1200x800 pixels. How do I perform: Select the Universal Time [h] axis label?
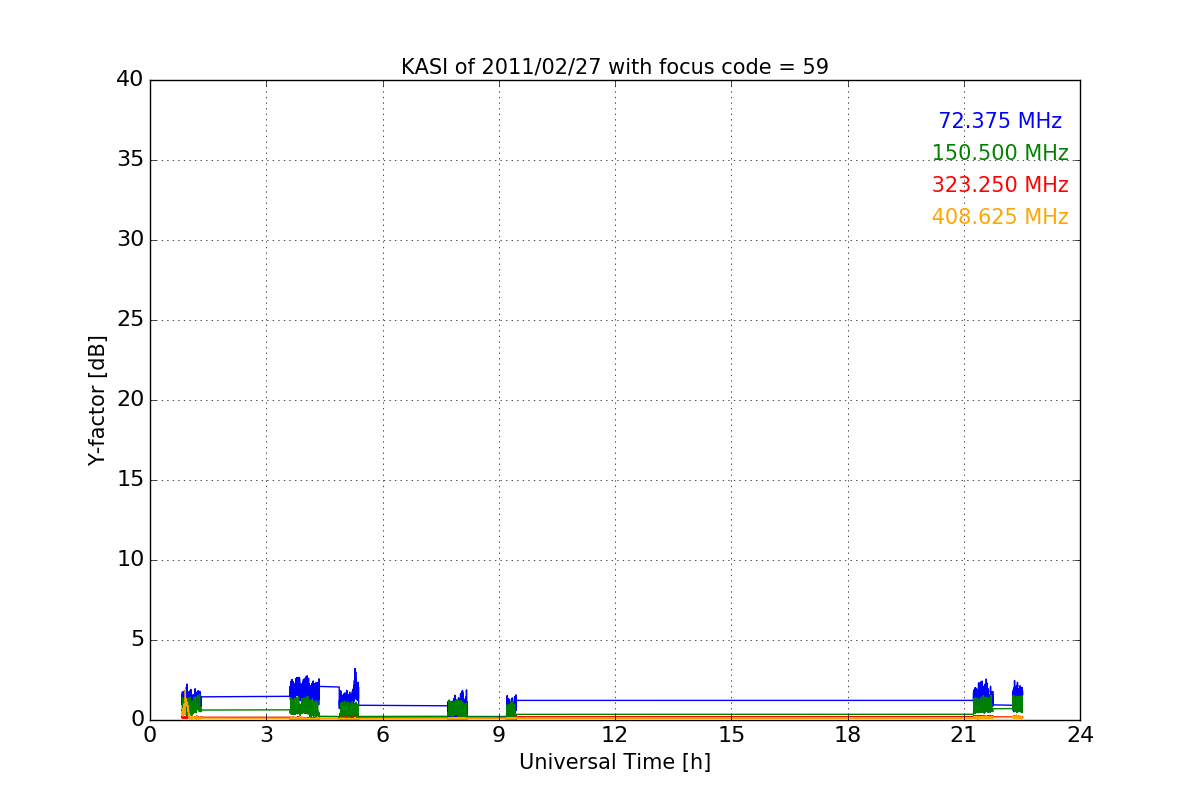pyautogui.click(x=614, y=762)
